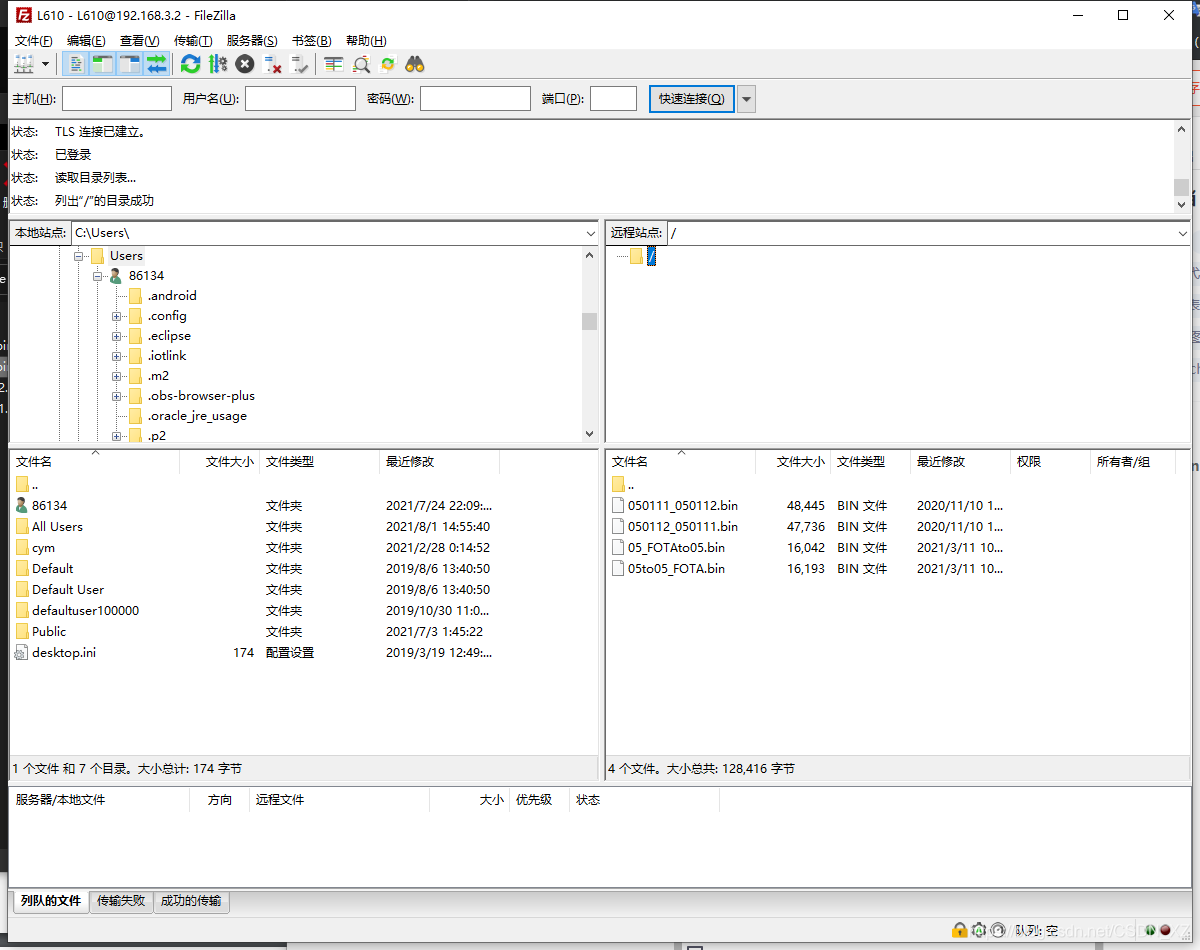Open the Site Manager icon
Image resolution: width=1200 pixels, height=950 pixels.
click(24, 64)
